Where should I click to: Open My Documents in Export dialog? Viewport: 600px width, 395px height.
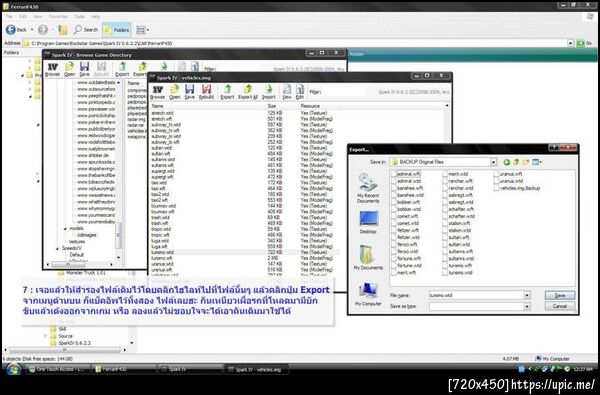(368, 257)
